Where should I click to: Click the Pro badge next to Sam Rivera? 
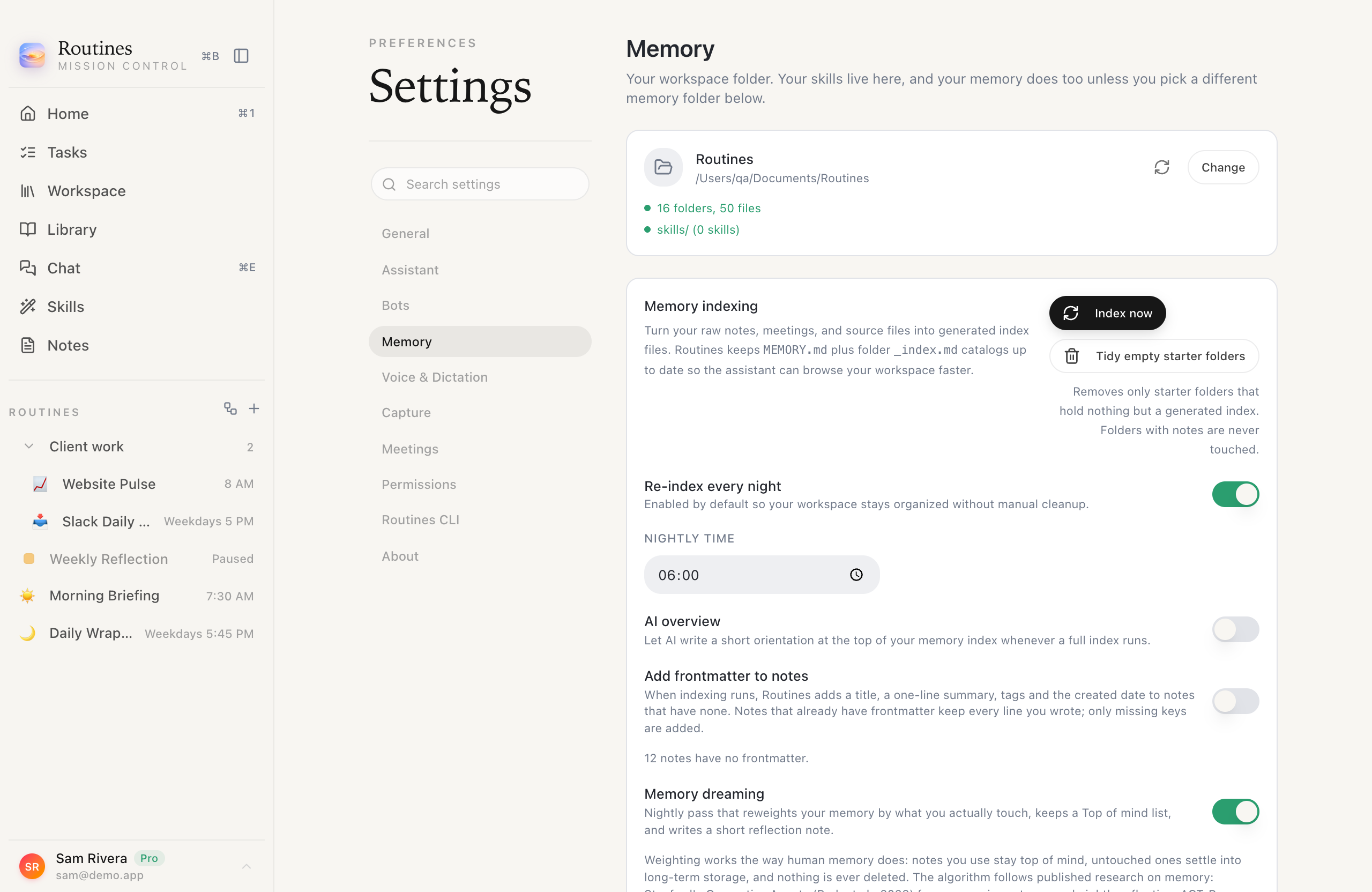[150, 859]
